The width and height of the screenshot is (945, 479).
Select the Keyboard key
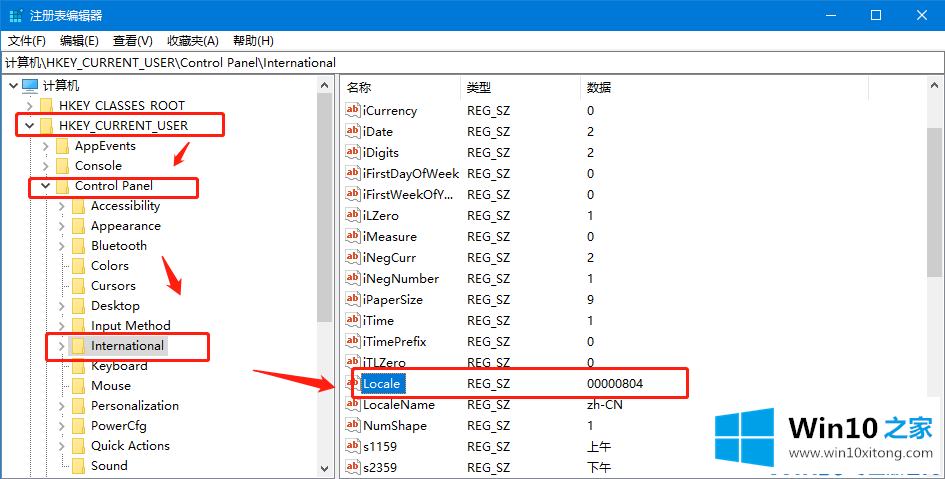point(119,366)
